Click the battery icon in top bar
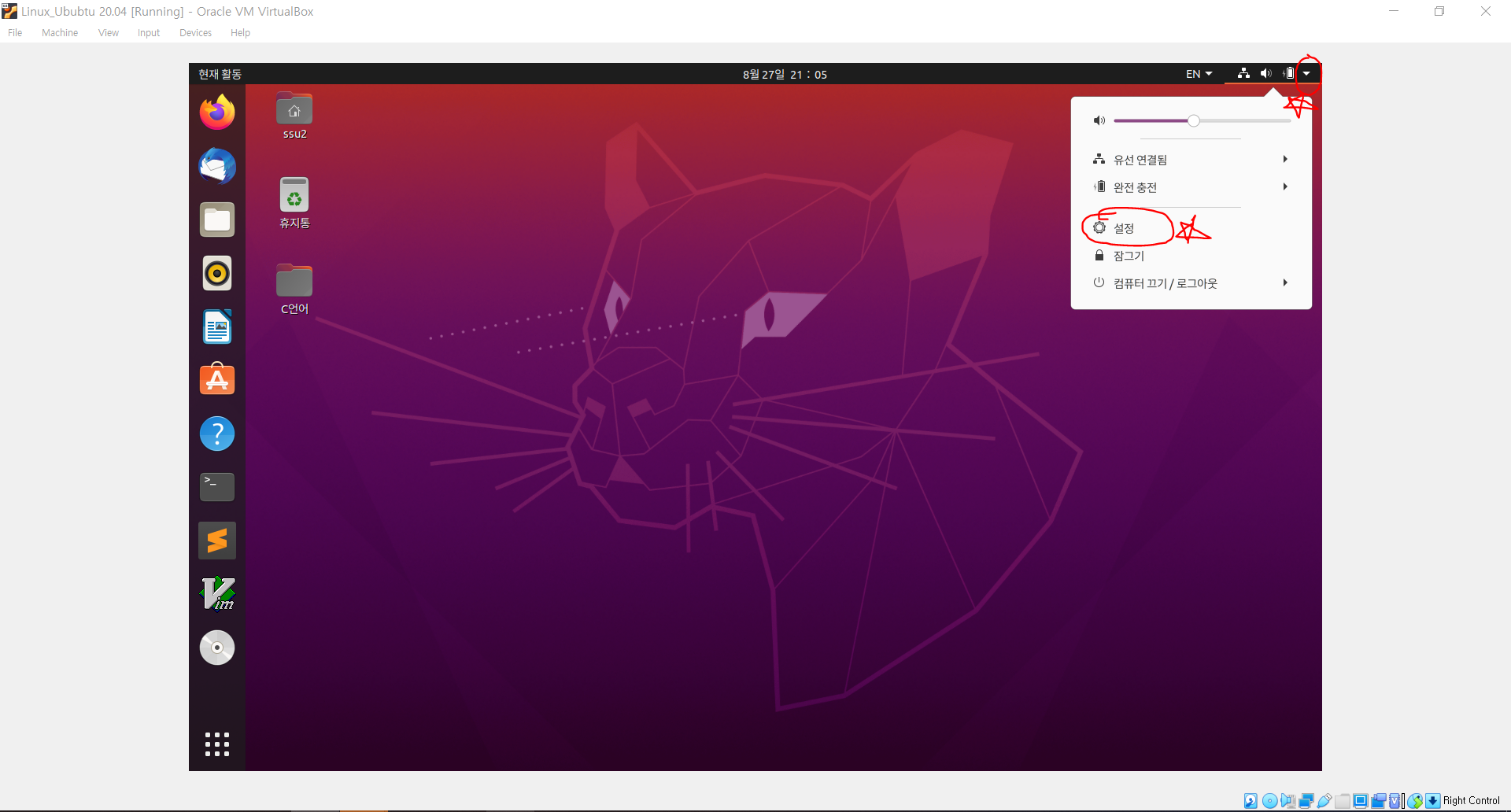This screenshot has width=1511, height=812. [x=1288, y=73]
